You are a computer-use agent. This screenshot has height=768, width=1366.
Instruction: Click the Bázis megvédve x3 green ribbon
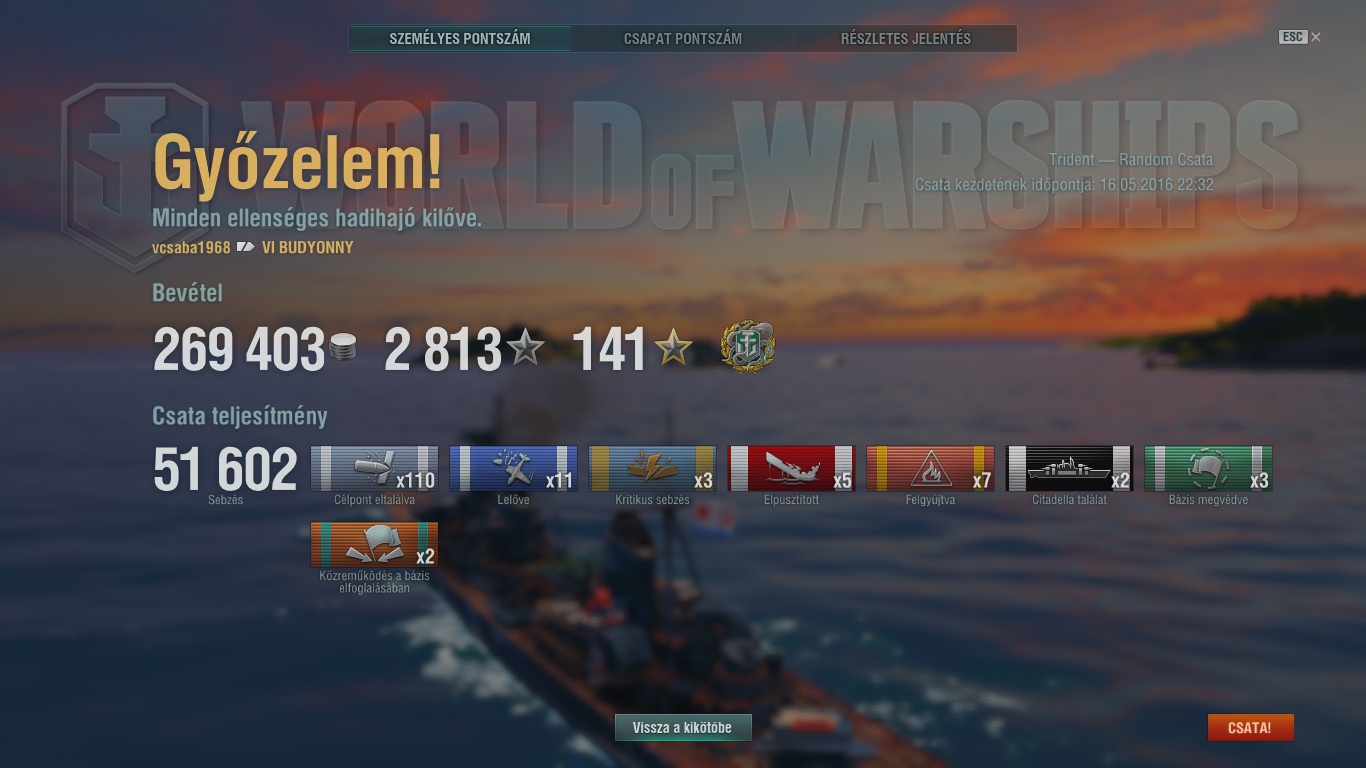pos(1208,468)
